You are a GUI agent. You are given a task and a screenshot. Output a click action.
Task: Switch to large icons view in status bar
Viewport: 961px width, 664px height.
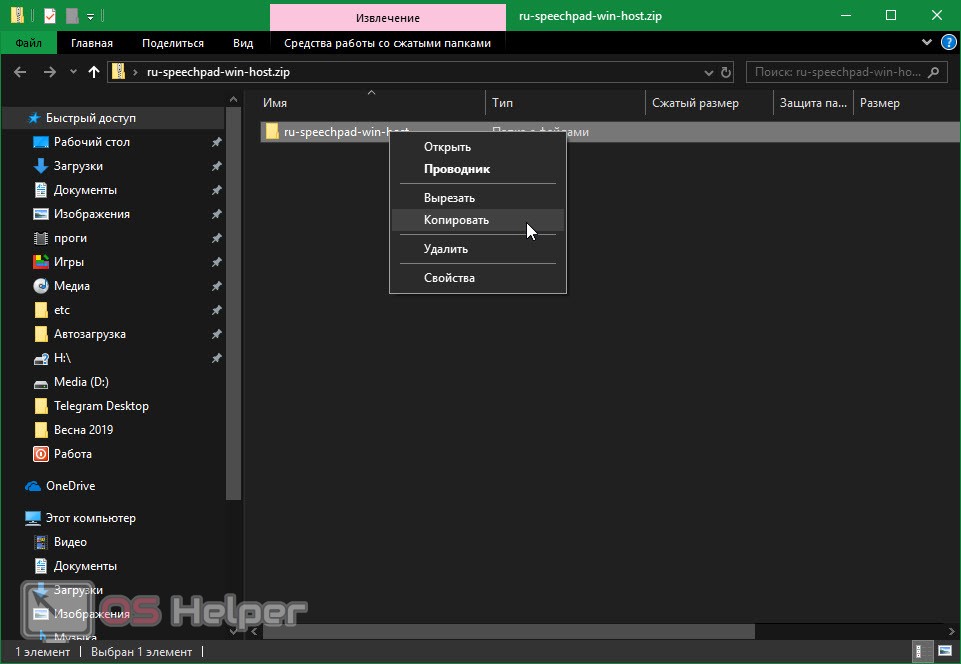coord(943,652)
